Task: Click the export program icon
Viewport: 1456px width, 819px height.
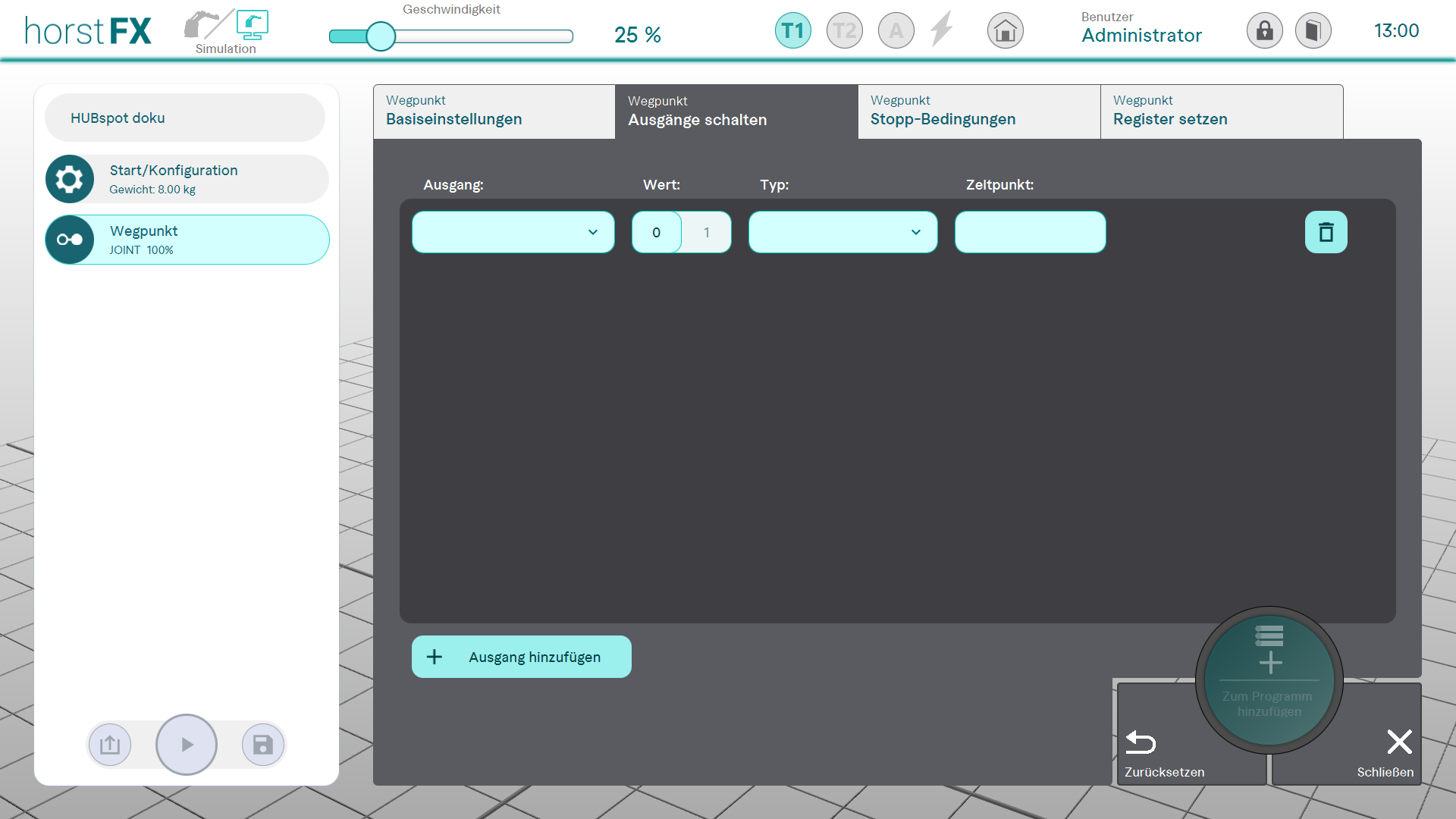Action: point(110,745)
